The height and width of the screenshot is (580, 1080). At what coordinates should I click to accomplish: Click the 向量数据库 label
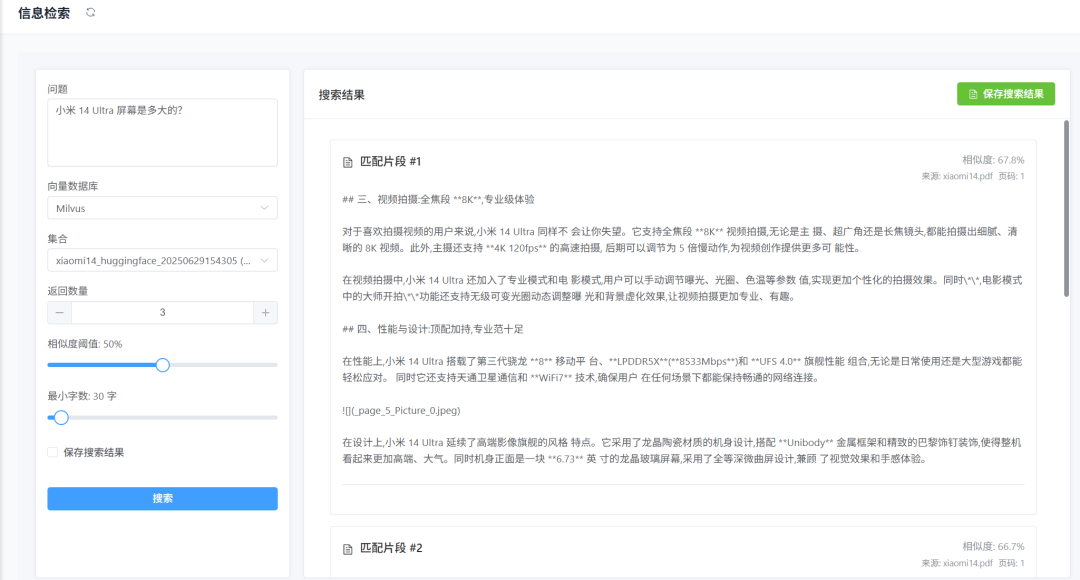point(73,186)
